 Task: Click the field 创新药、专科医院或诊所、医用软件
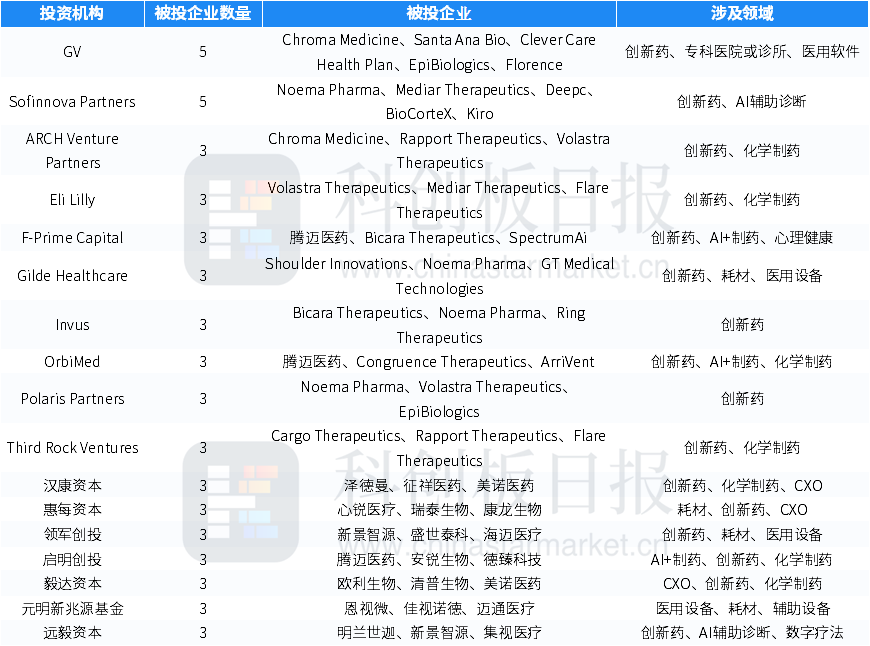tap(742, 52)
